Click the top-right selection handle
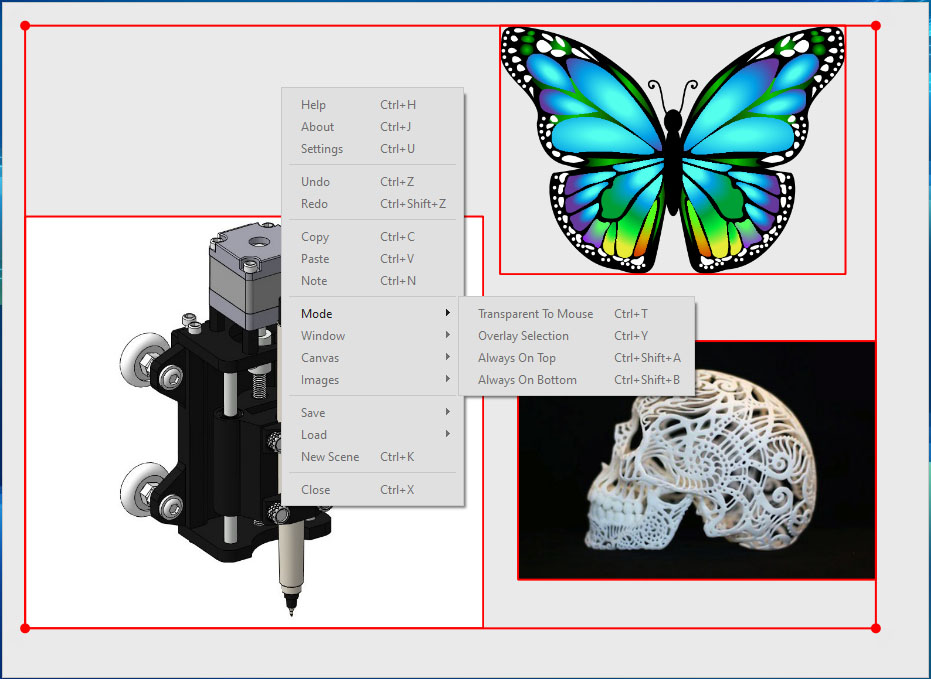Viewport: 931px width, 679px height. click(876, 26)
